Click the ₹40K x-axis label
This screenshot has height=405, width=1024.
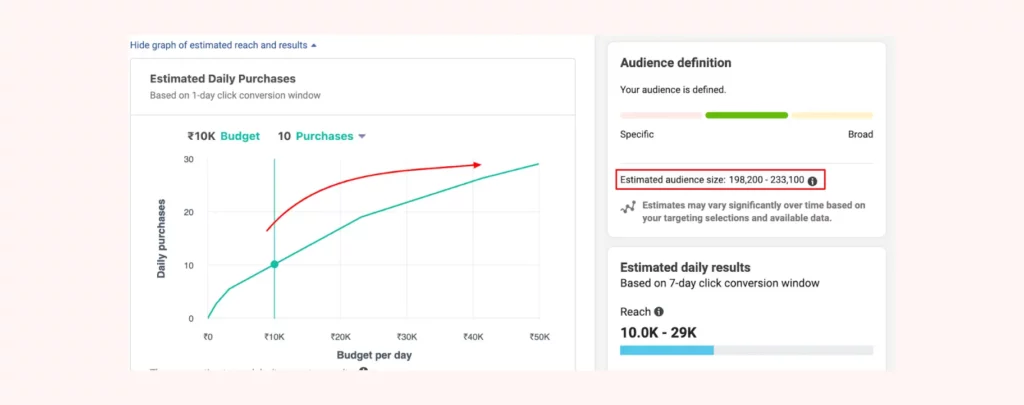(x=473, y=337)
